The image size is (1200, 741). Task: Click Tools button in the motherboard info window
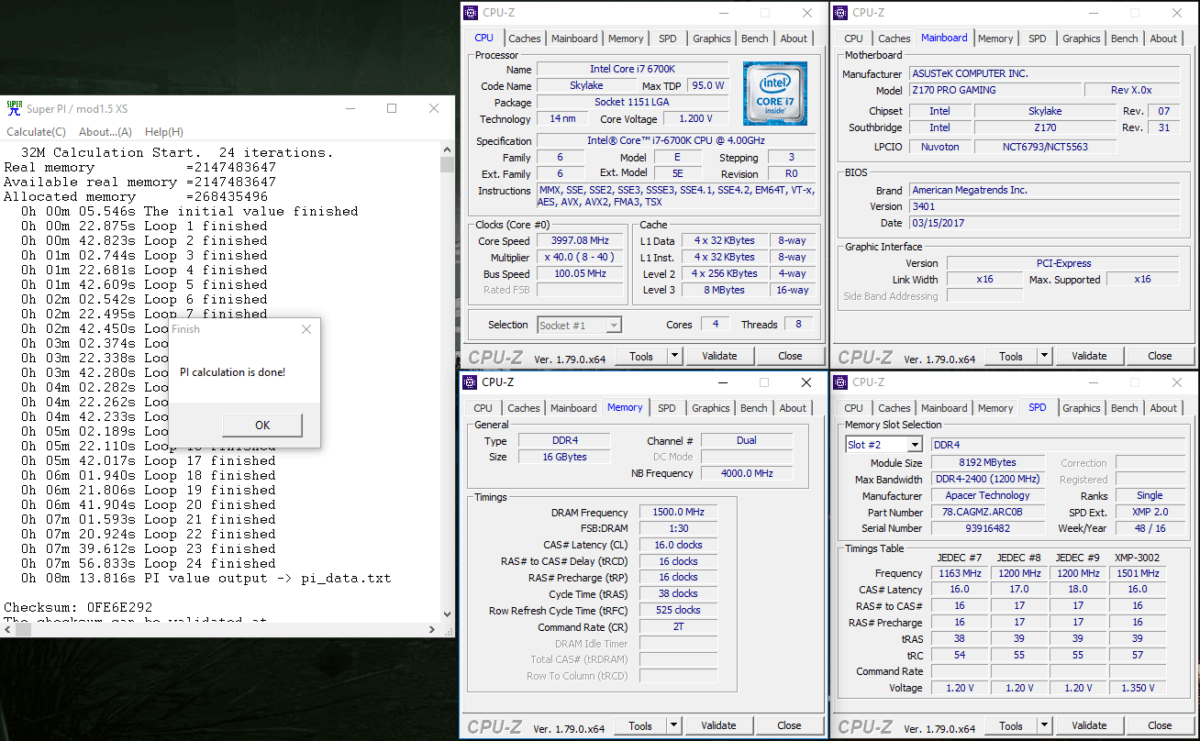click(x=1011, y=356)
